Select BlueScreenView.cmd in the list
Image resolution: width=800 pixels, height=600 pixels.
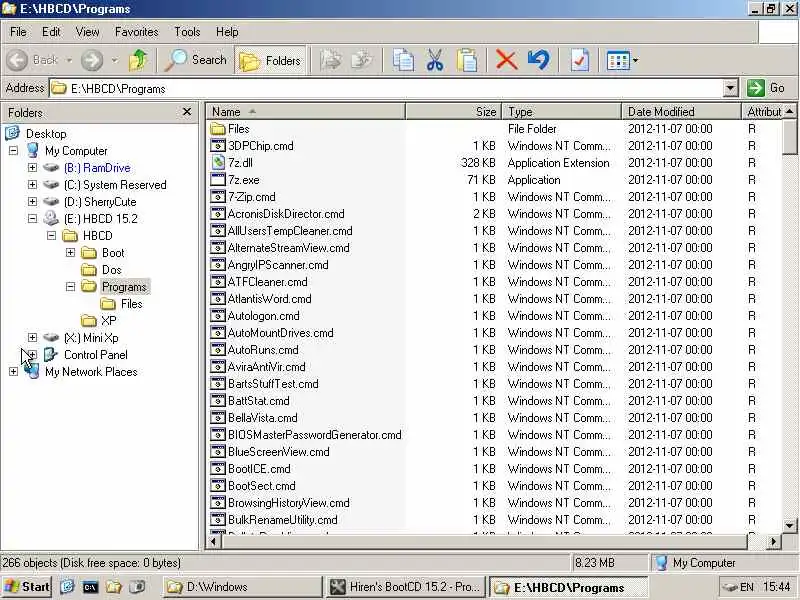[279, 452]
